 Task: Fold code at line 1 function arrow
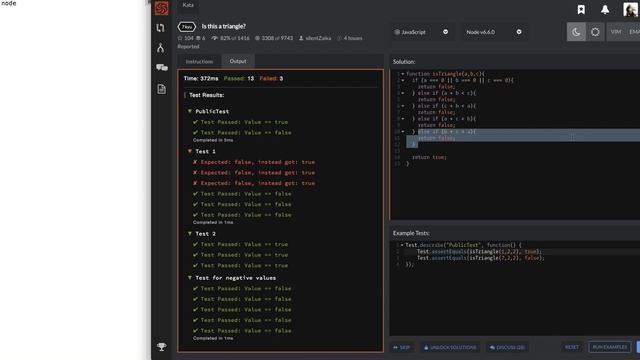coord(403,74)
